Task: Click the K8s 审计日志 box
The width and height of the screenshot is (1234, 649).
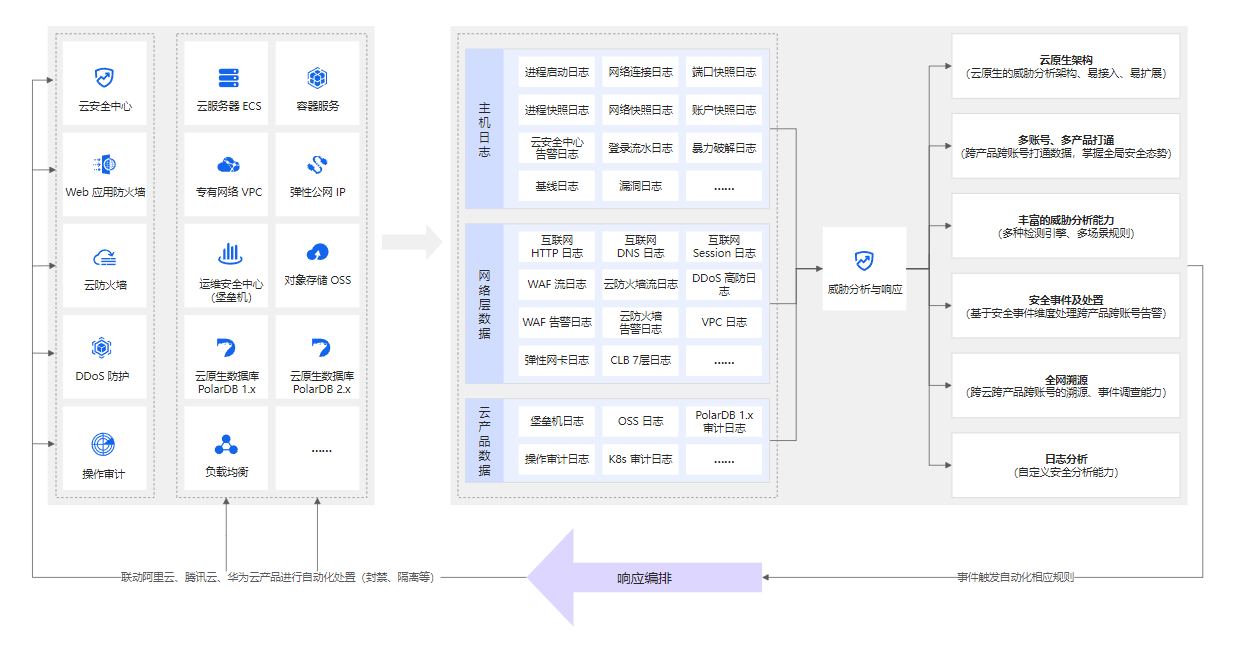Action: pyautogui.click(x=640, y=459)
